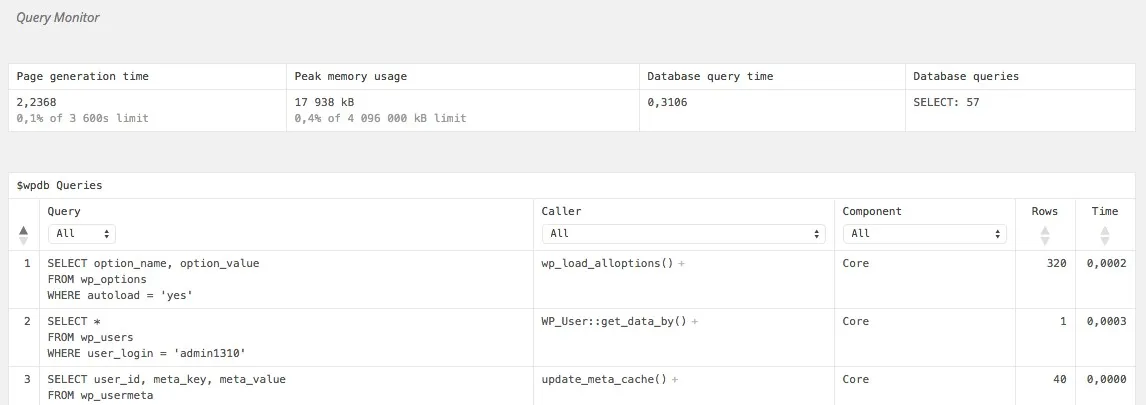This screenshot has width=1146, height=405.
Task: Click Core component in wp_usermeta row
Action: (x=856, y=379)
